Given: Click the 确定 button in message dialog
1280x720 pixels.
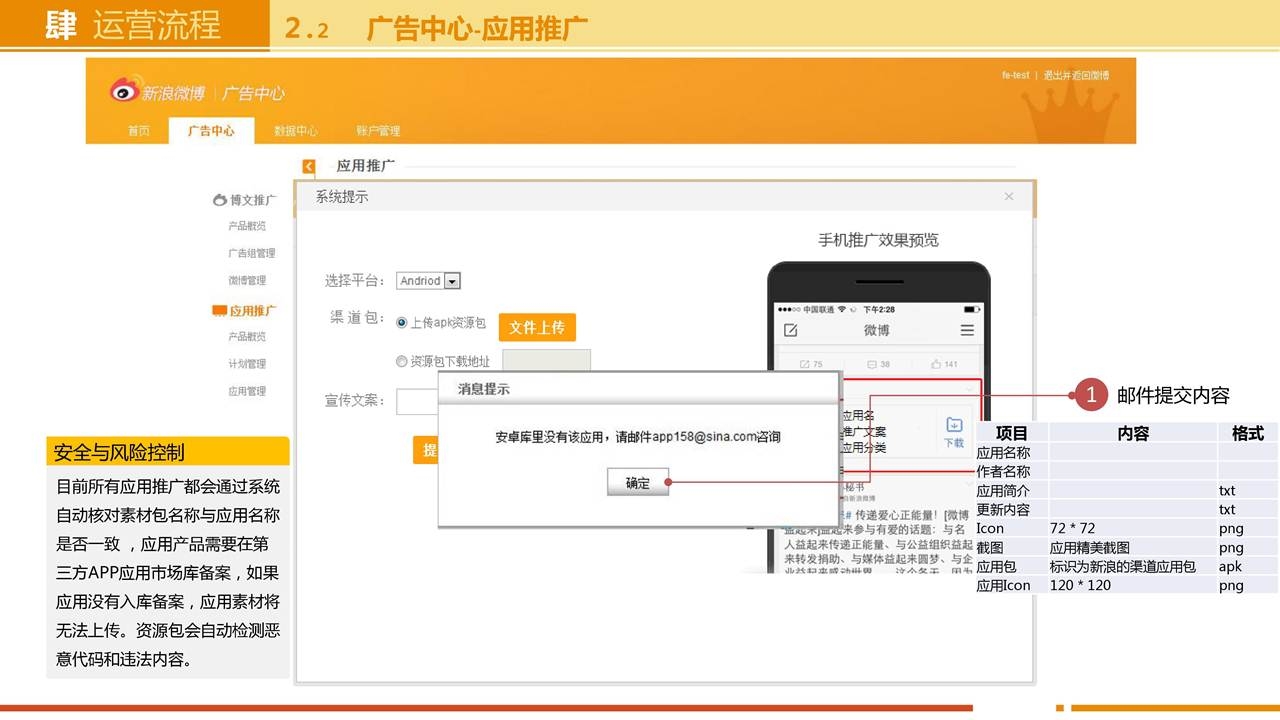Looking at the screenshot, I should pyautogui.click(x=637, y=483).
